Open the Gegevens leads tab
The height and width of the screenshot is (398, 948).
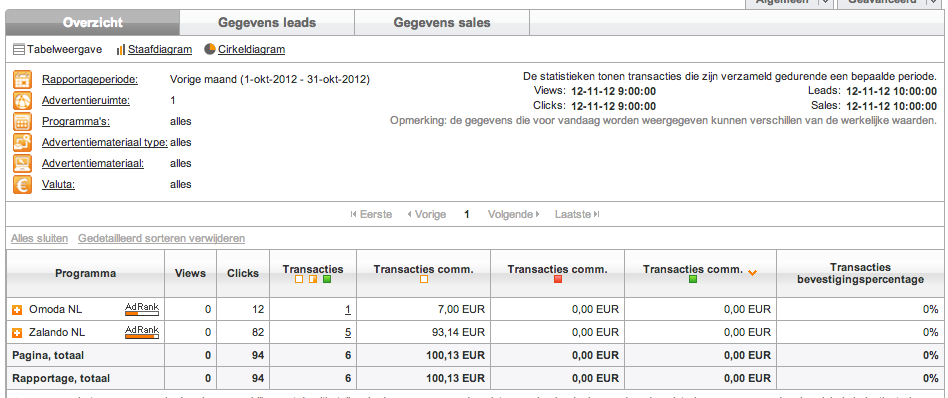click(x=267, y=23)
